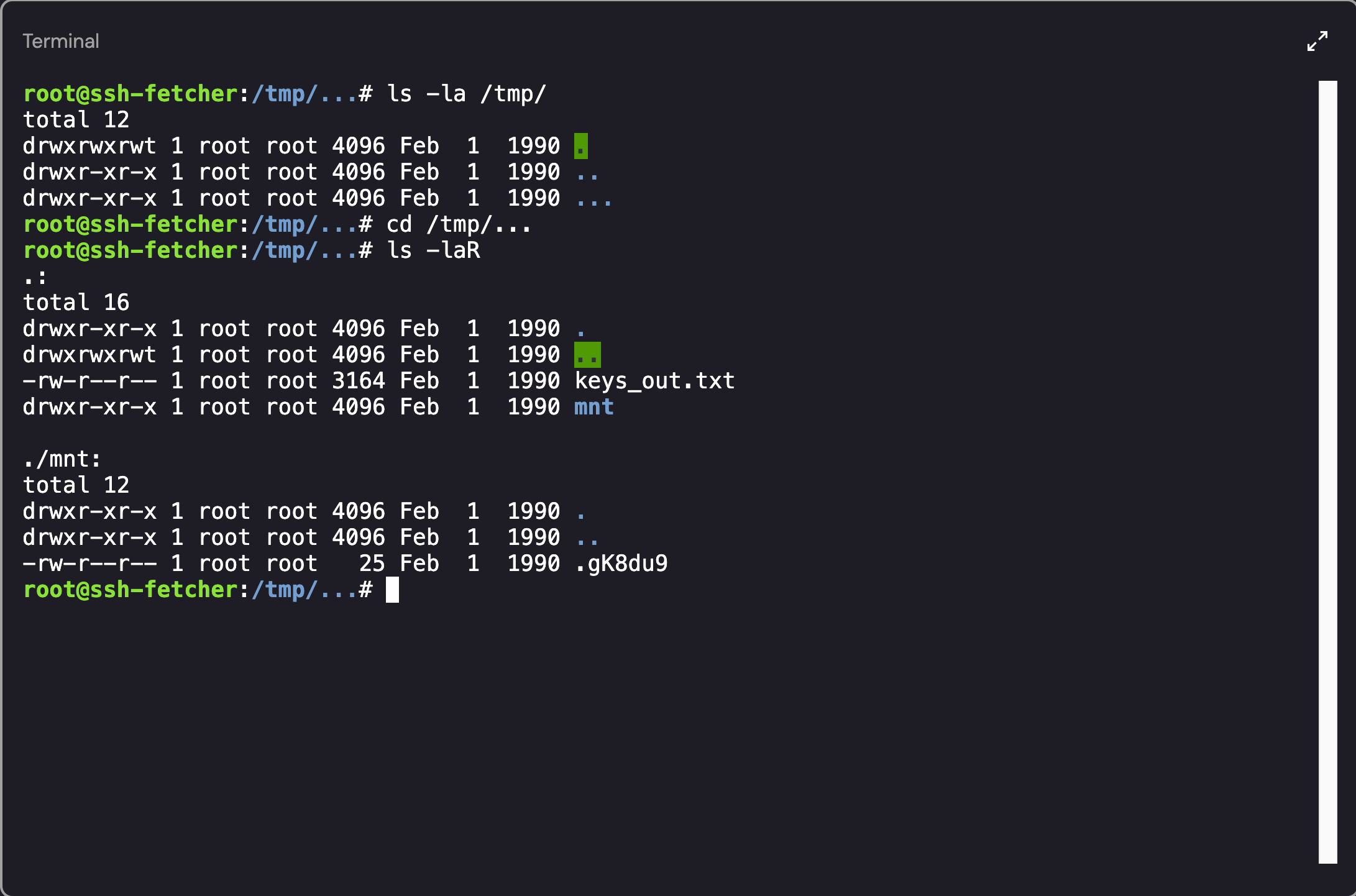Click the "cd /tmp/..." command text
The width and height of the screenshot is (1356, 896).
[x=459, y=224]
